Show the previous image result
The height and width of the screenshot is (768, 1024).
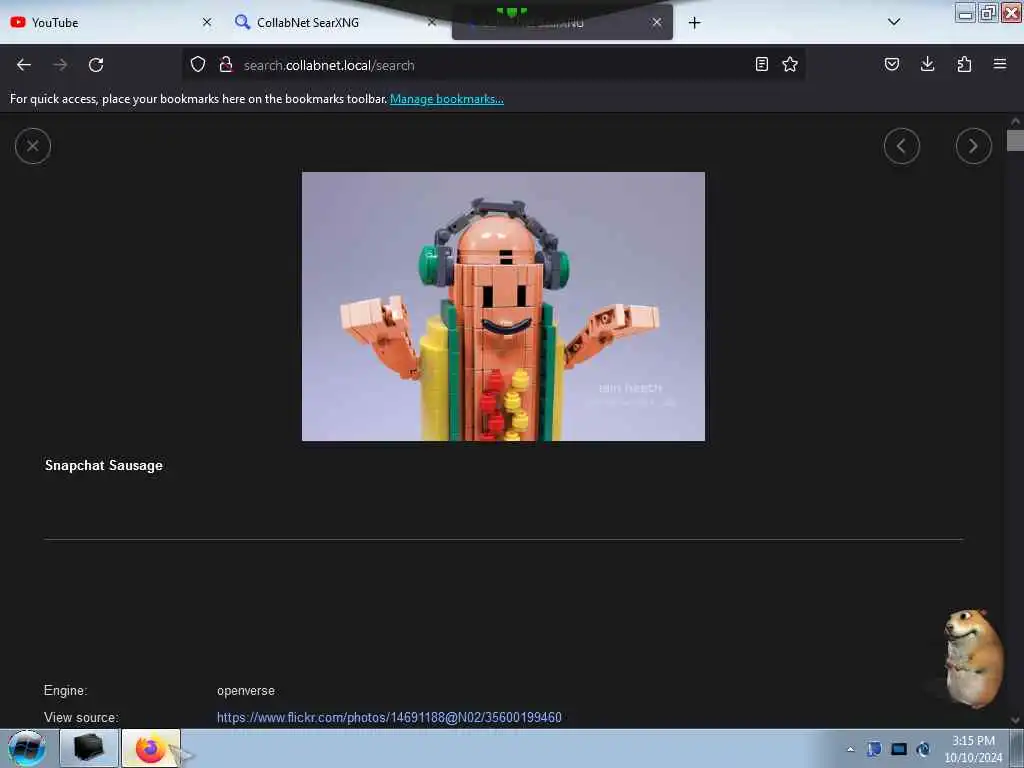(x=901, y=146)
